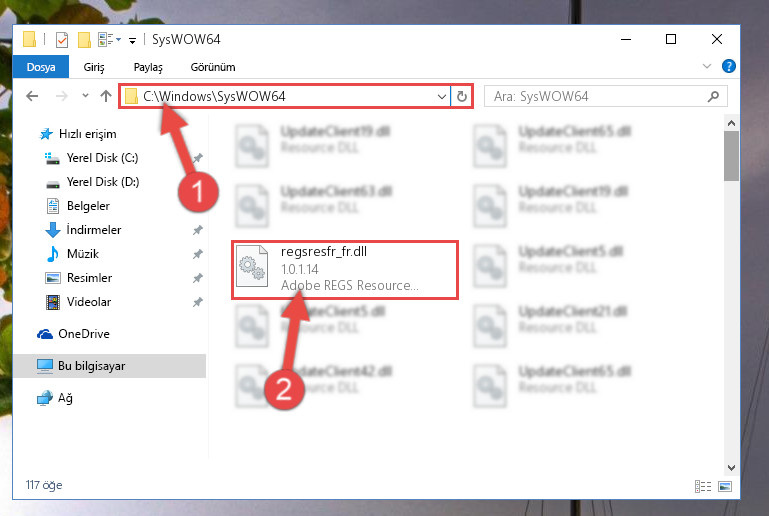This screenshot has width=769, height=516.
Task: Click the New folder icon in title bar
Action: (84, 40)
